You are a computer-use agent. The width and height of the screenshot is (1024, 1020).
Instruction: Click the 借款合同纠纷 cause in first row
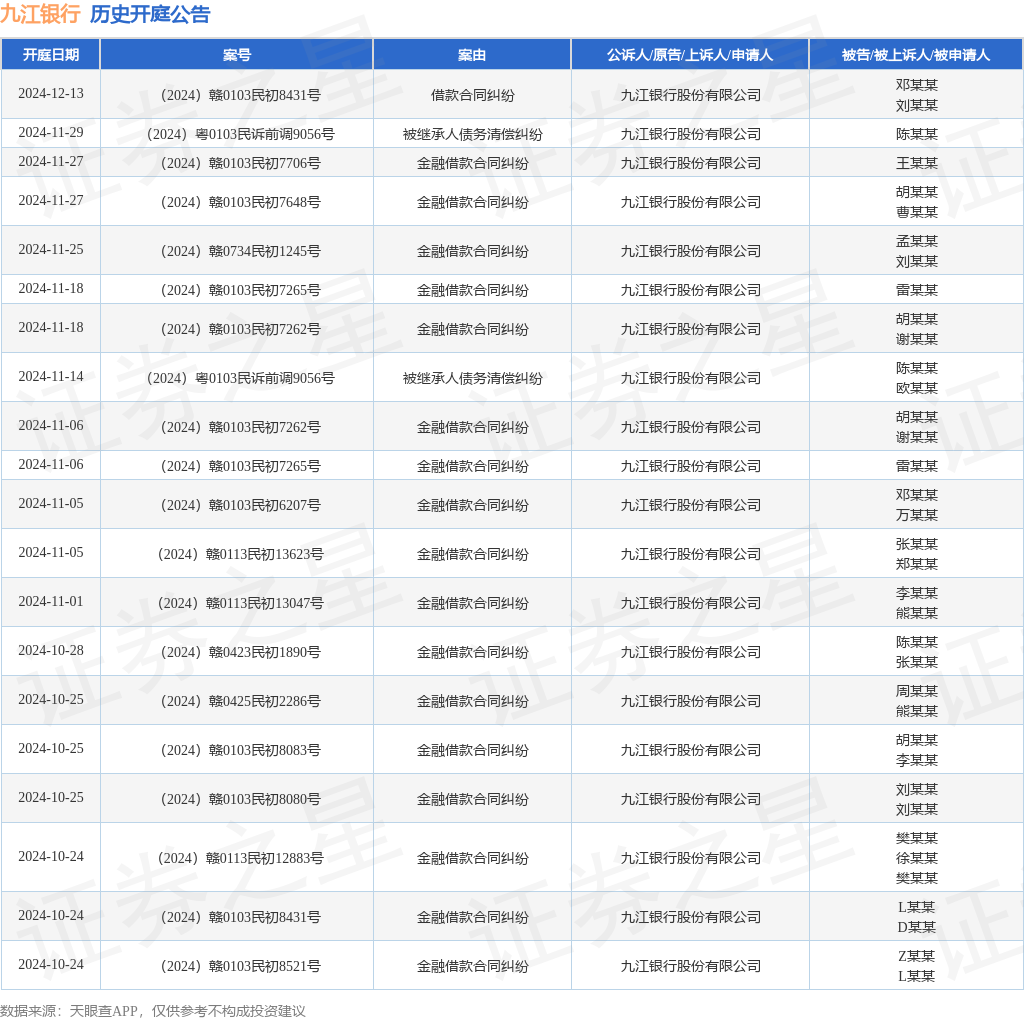(473, 95)
